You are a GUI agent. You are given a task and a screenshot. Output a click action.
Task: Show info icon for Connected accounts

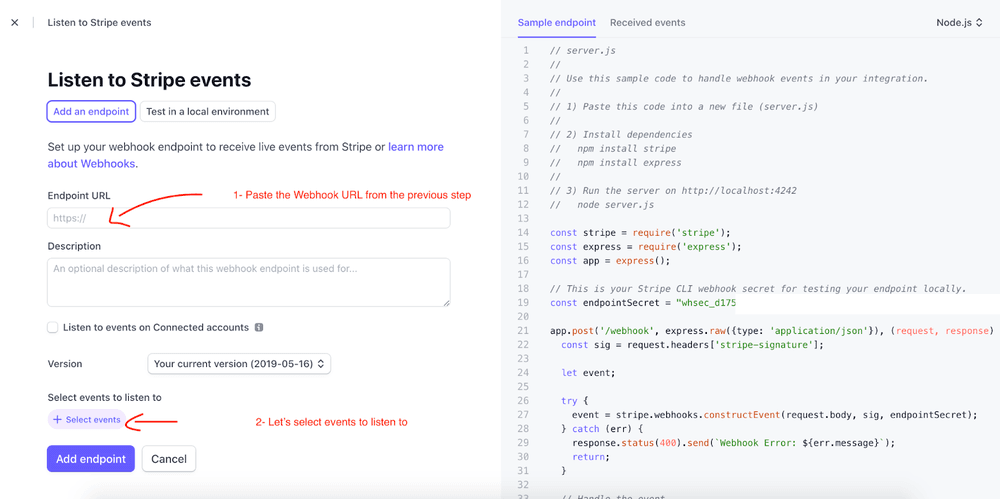coord(259,327)
